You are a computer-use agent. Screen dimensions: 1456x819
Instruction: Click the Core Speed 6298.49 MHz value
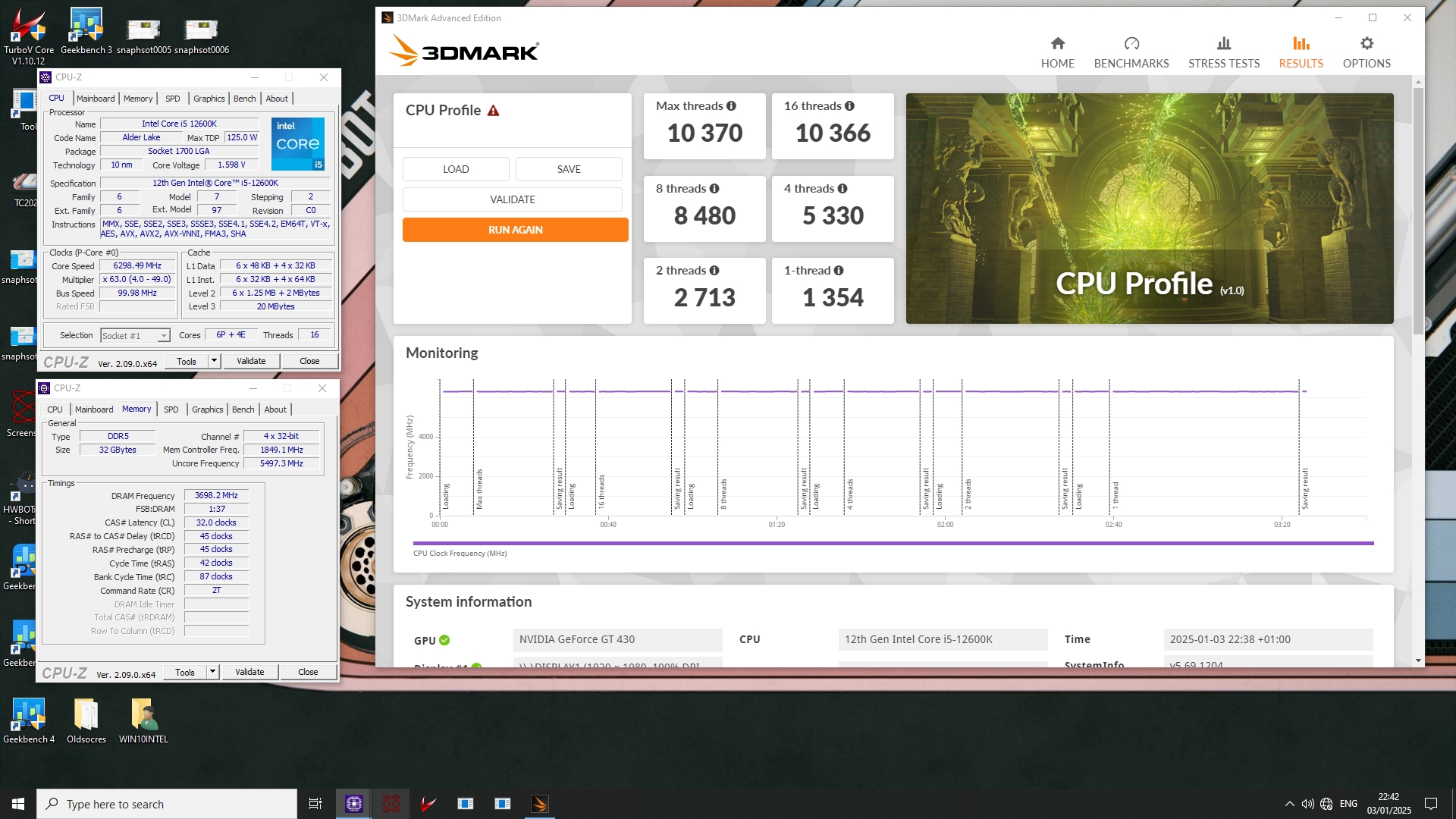click(137, 266)
